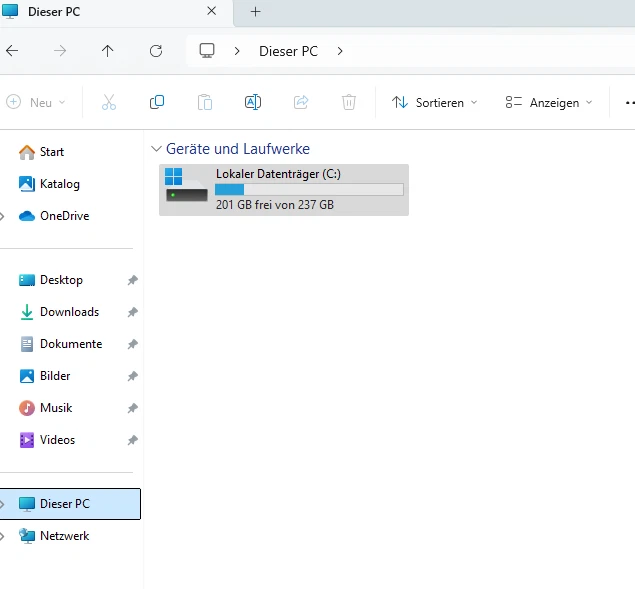
Task: Open the Dokumente quick access folder
Action: 61,344
